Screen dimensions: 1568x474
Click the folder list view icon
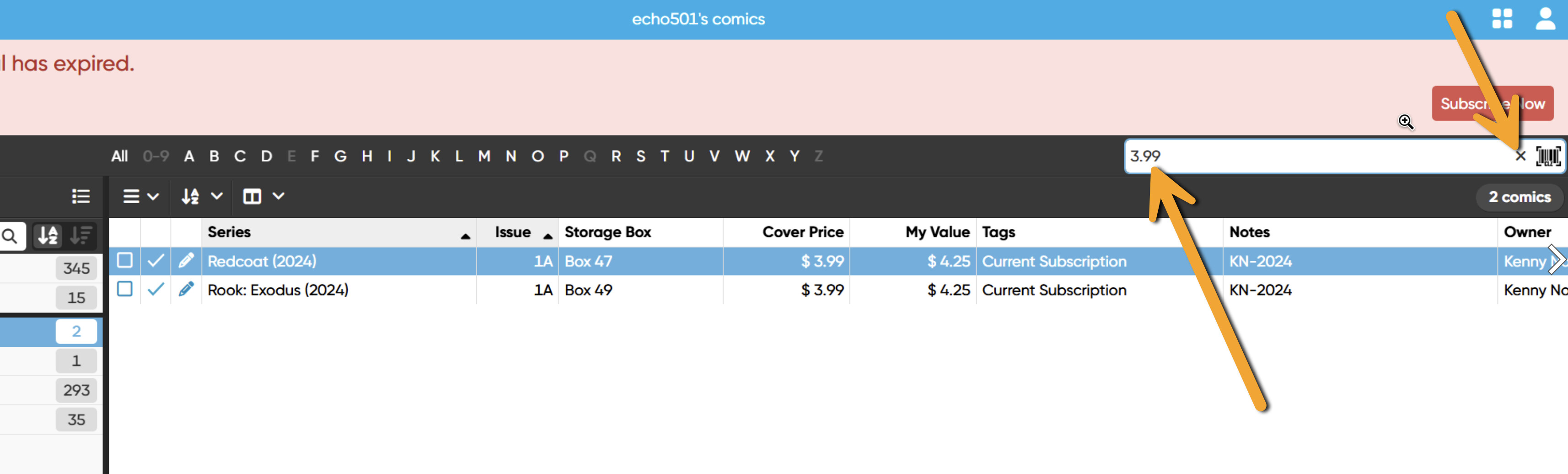click(81, 197)
